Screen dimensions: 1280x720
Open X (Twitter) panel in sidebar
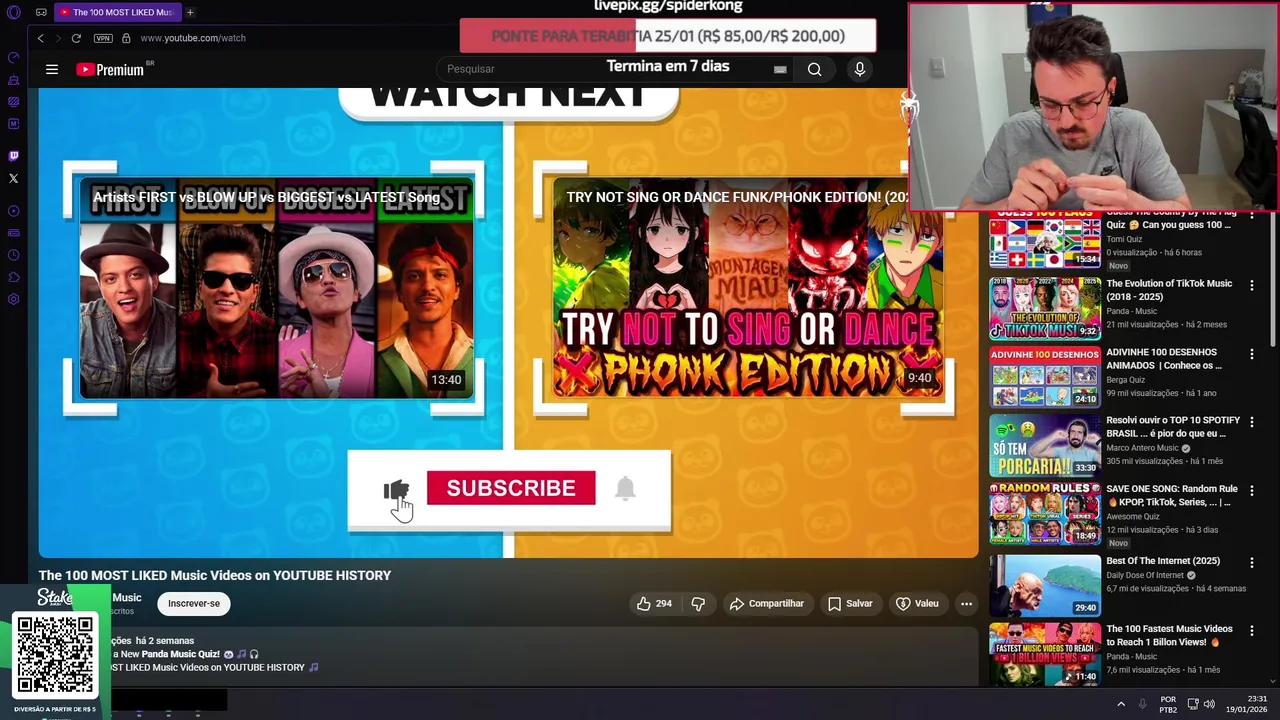click(13, 179)
